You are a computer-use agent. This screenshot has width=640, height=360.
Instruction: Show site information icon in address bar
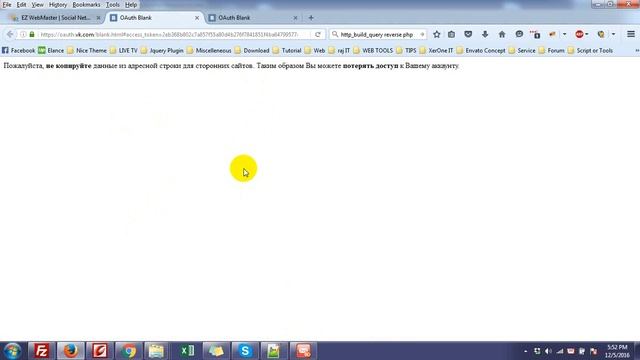point(23,34)
